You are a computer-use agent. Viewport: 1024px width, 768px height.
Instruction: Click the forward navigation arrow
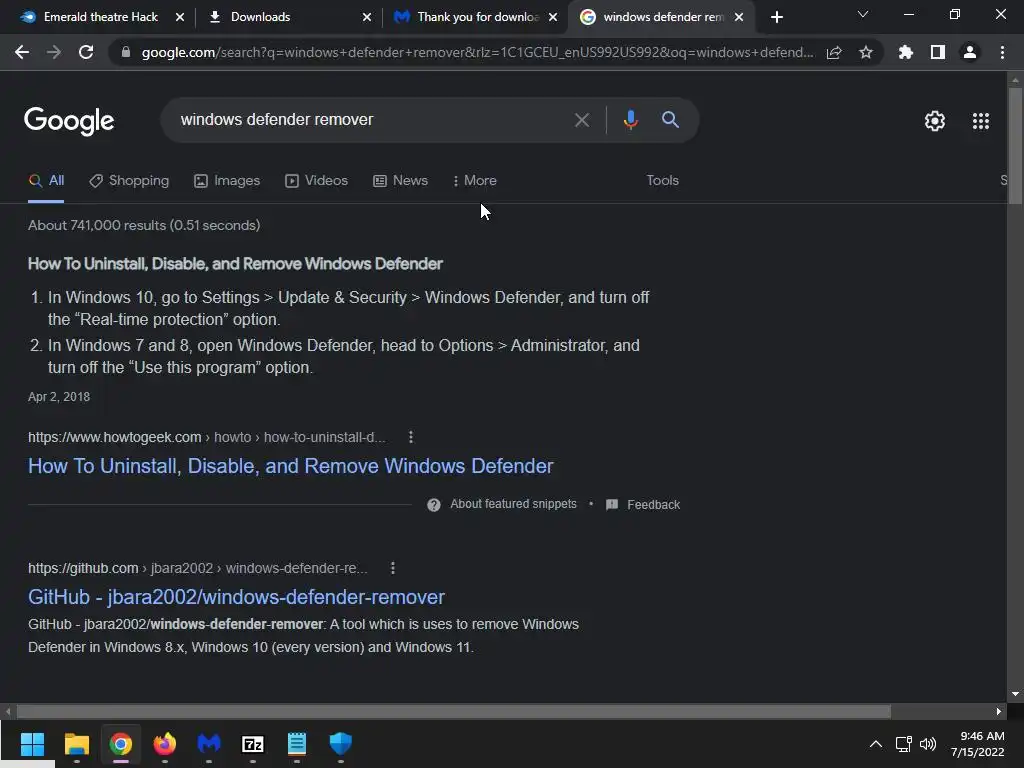(x=54, y=52)
